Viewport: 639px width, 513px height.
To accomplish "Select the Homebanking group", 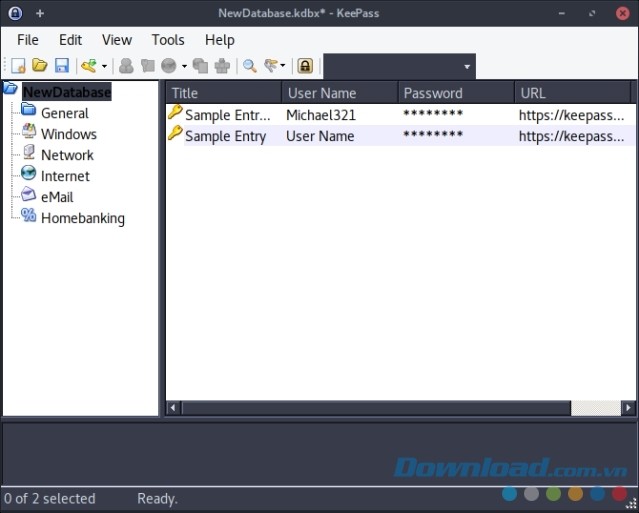I will tap(83, 218).
